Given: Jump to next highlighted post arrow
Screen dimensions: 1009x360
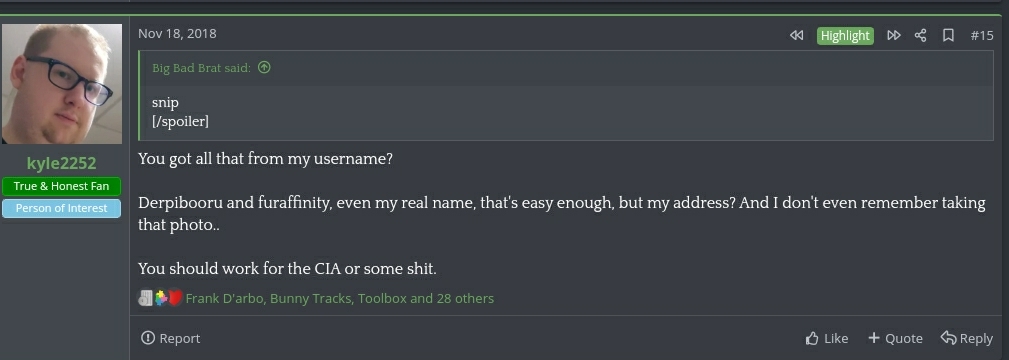Looking at the screenshot, I should [x=894, y=35].
